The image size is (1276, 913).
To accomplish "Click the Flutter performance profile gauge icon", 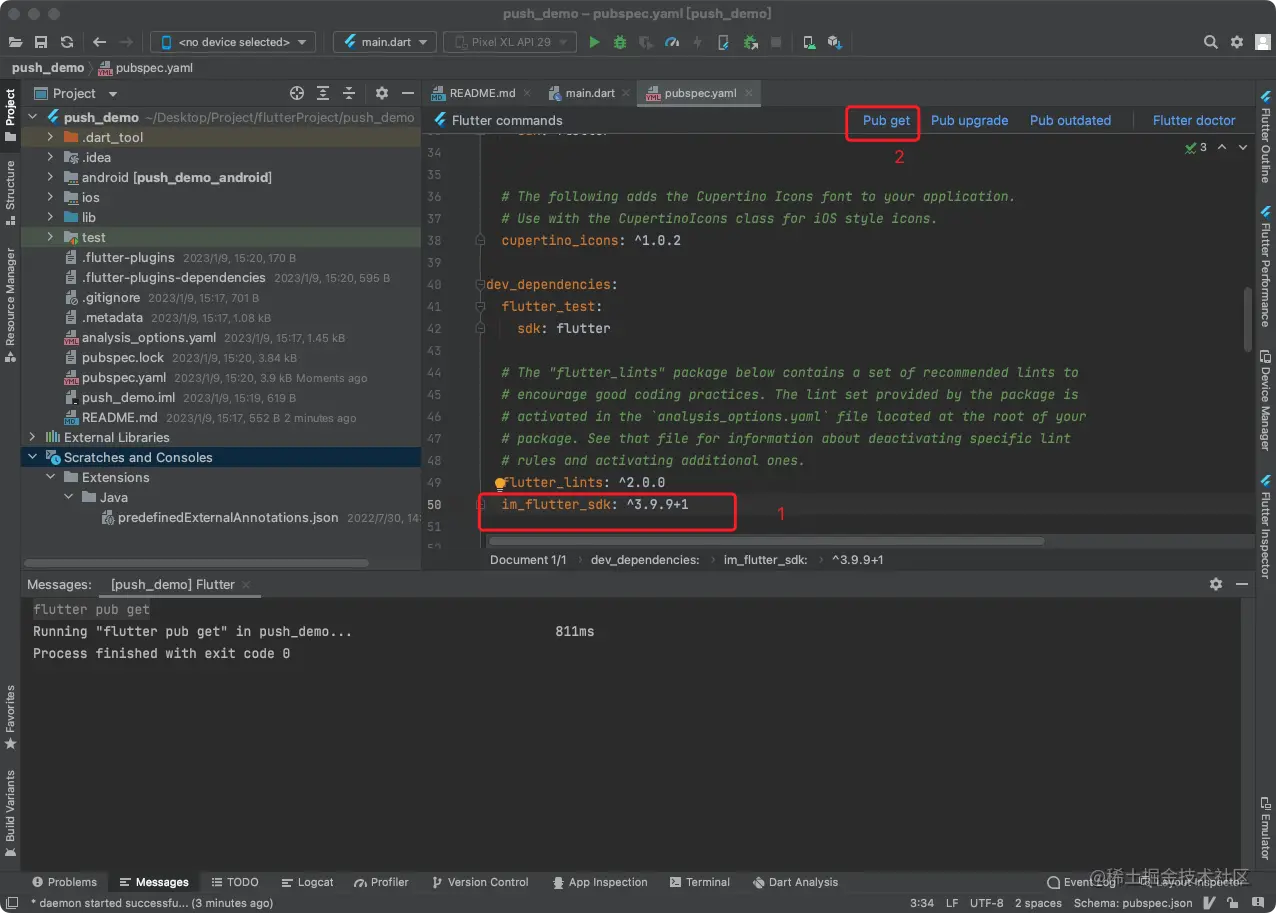I will point(672,42).
